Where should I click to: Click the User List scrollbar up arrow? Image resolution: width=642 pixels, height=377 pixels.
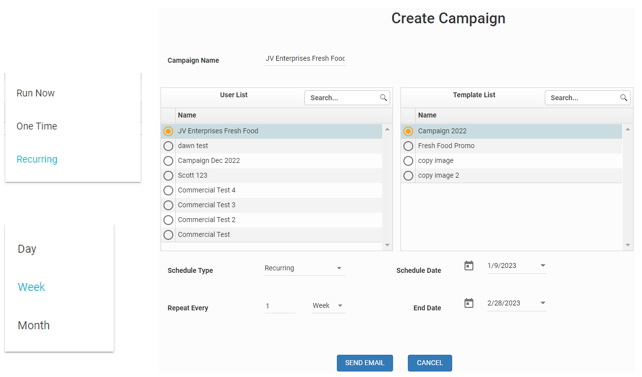coord(387,129)
